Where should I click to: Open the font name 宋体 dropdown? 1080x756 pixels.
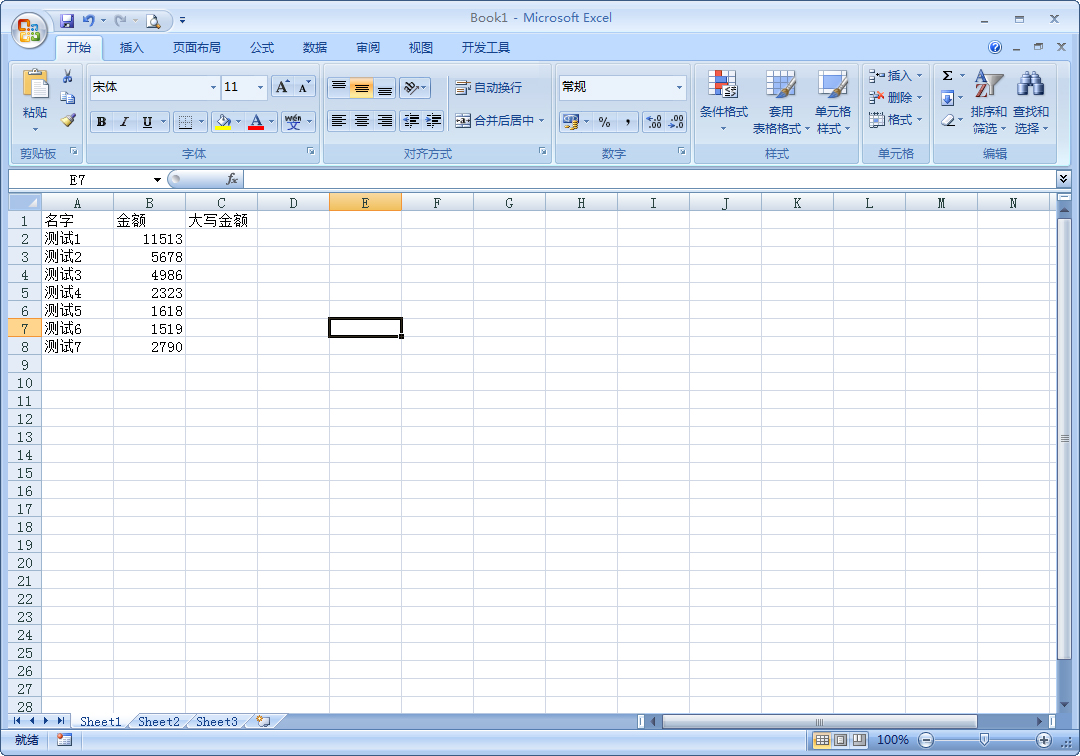[213, 87]
